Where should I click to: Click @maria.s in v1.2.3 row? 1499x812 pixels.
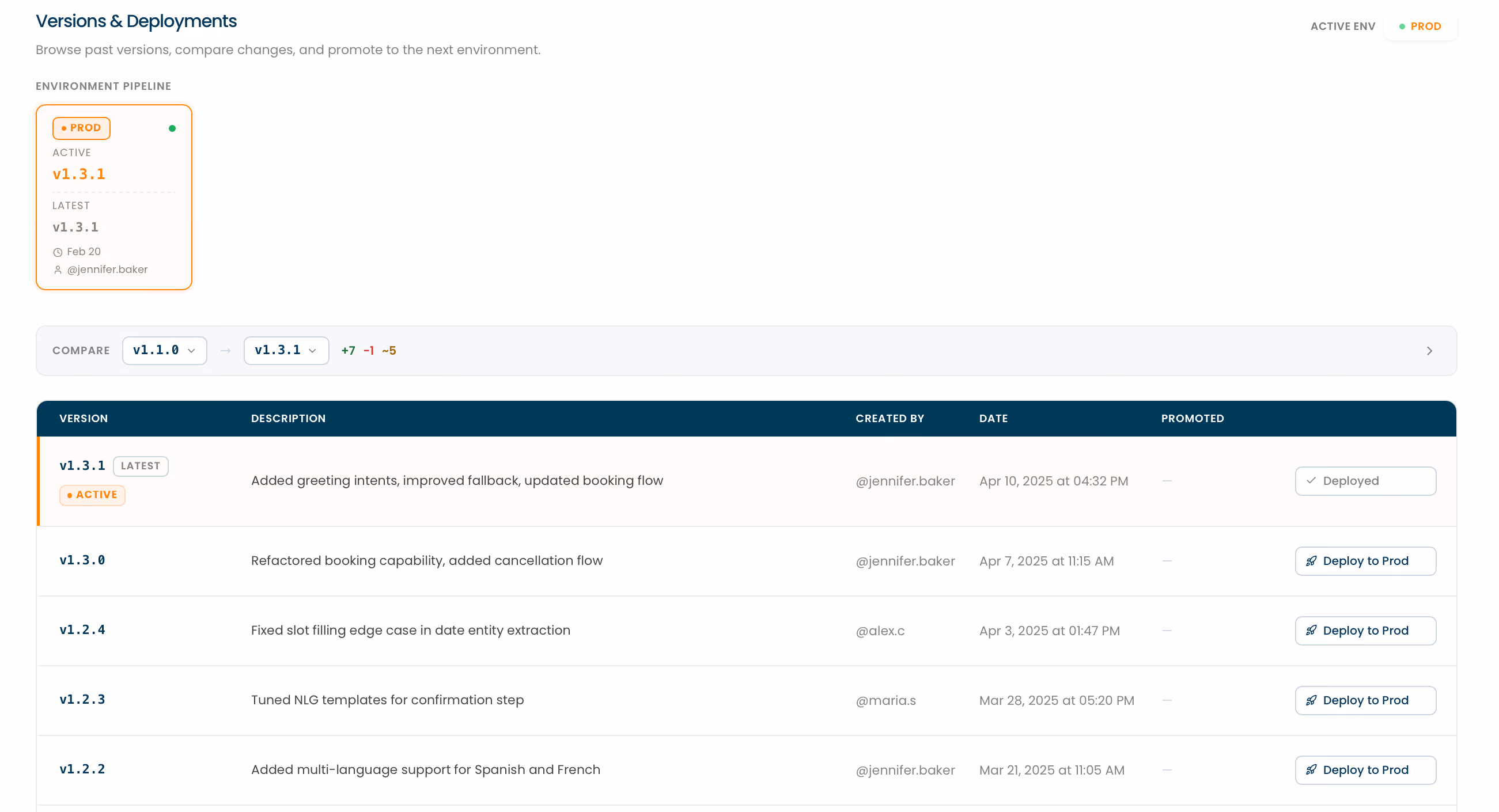pos(885,700)
